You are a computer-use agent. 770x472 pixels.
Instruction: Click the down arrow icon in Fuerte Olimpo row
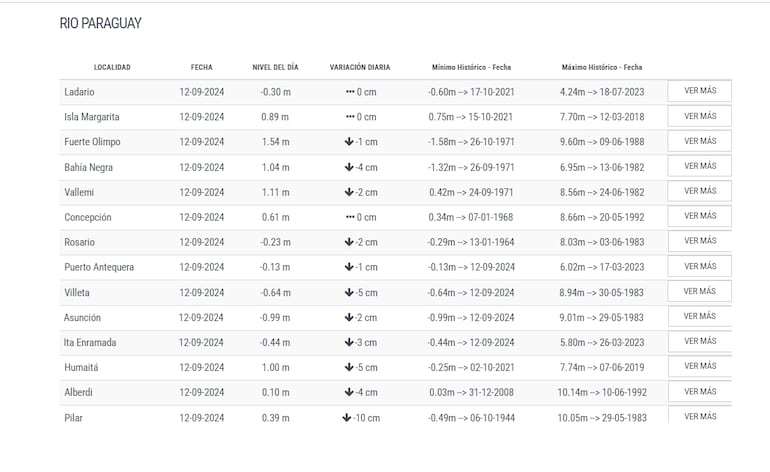click(349, 142)
